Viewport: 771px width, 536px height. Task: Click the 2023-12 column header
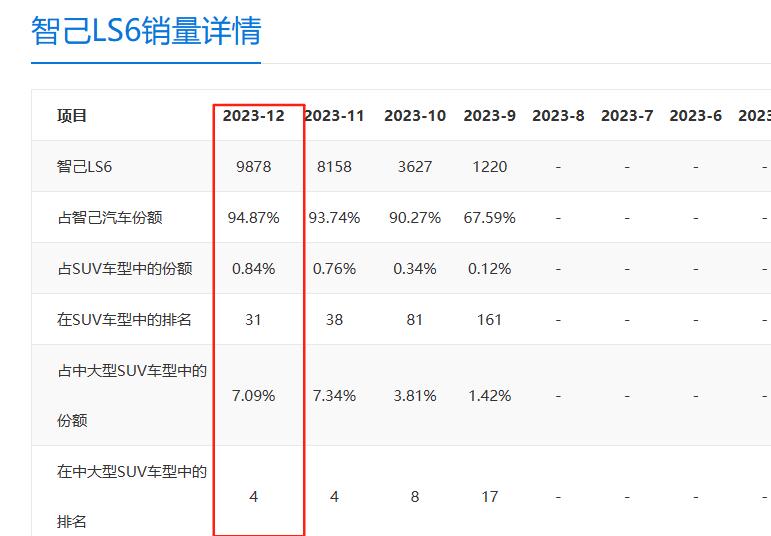click(253, 116)
